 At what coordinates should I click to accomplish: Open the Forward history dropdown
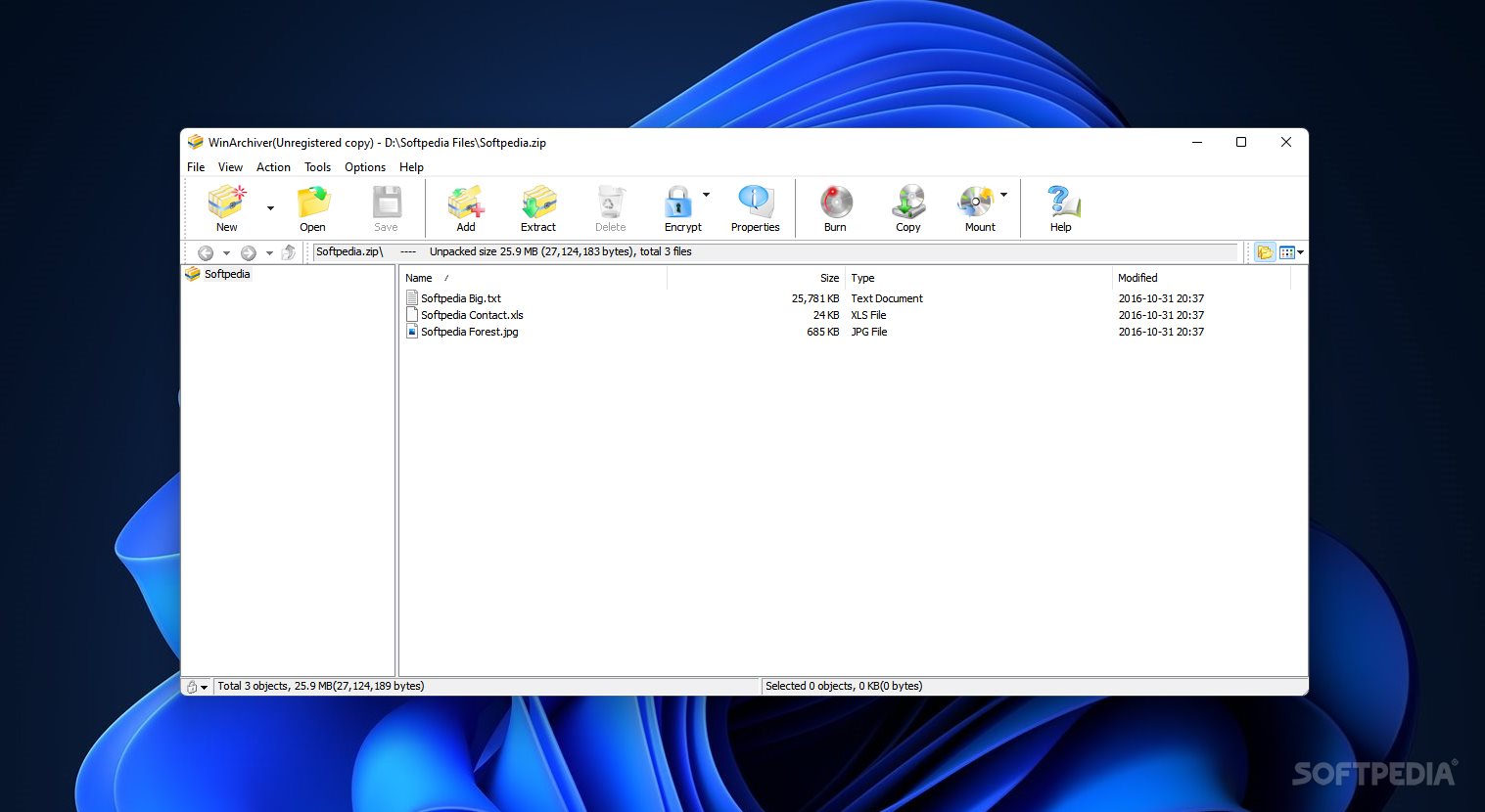(269, 253)
